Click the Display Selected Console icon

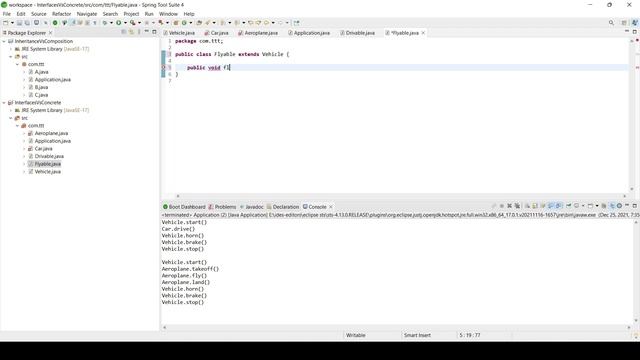coord(576,206)
